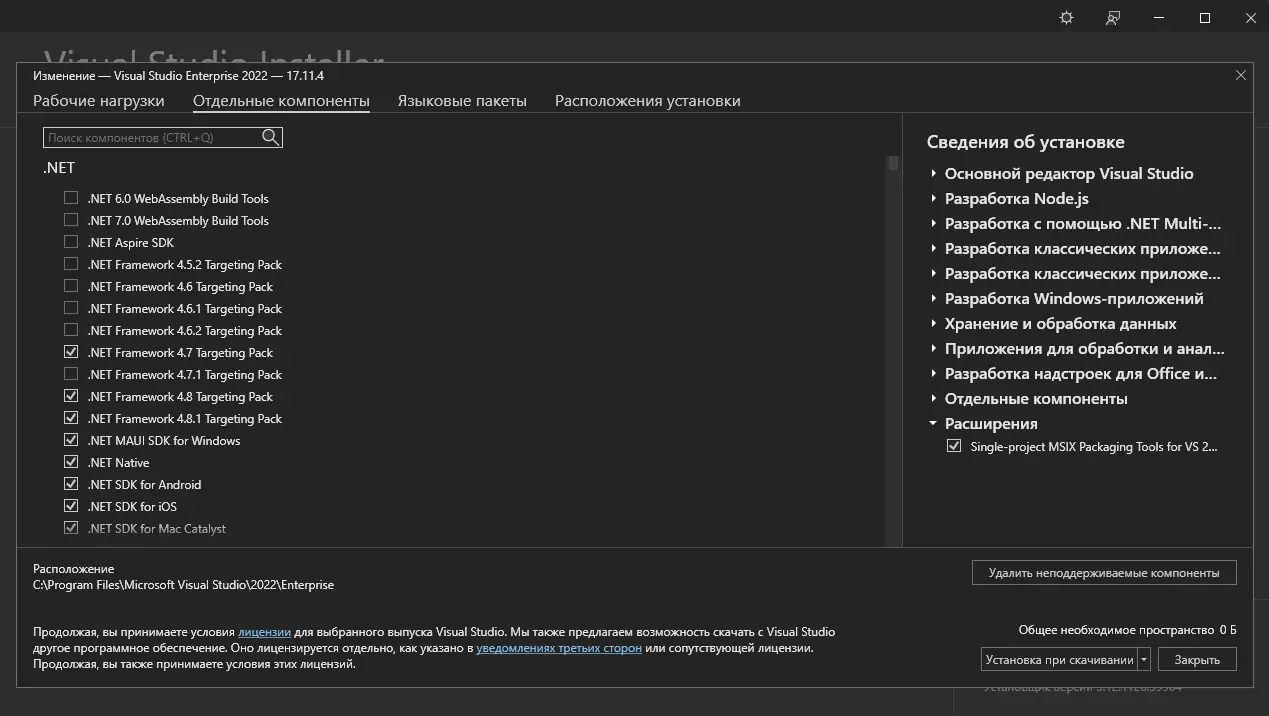Check .NET 6.0 WebAssembly Build Tools
Image resolution: width=1269 pixels, height=716 pixels.
(x=71, y=197)
